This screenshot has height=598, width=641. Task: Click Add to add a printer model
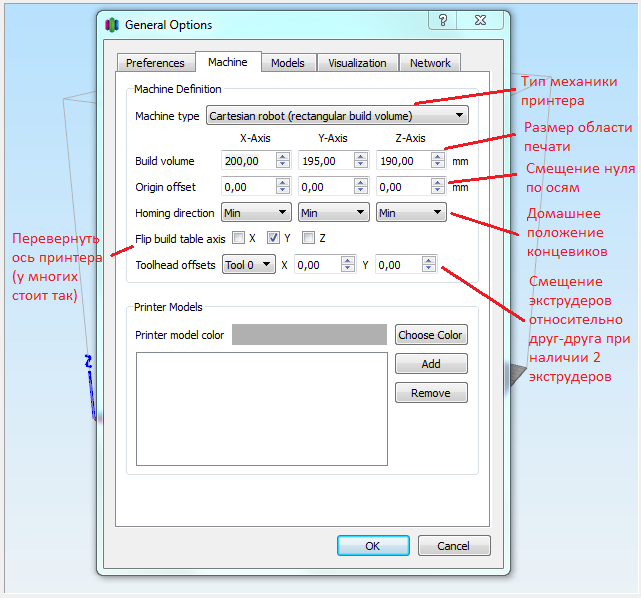(430, 364)
